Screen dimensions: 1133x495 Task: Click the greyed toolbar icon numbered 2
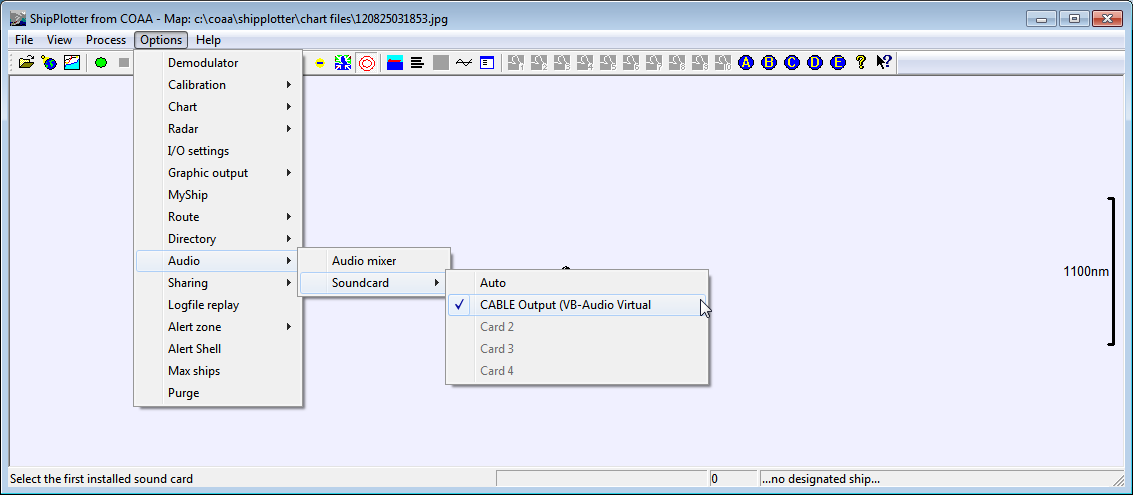pos(538,63)
